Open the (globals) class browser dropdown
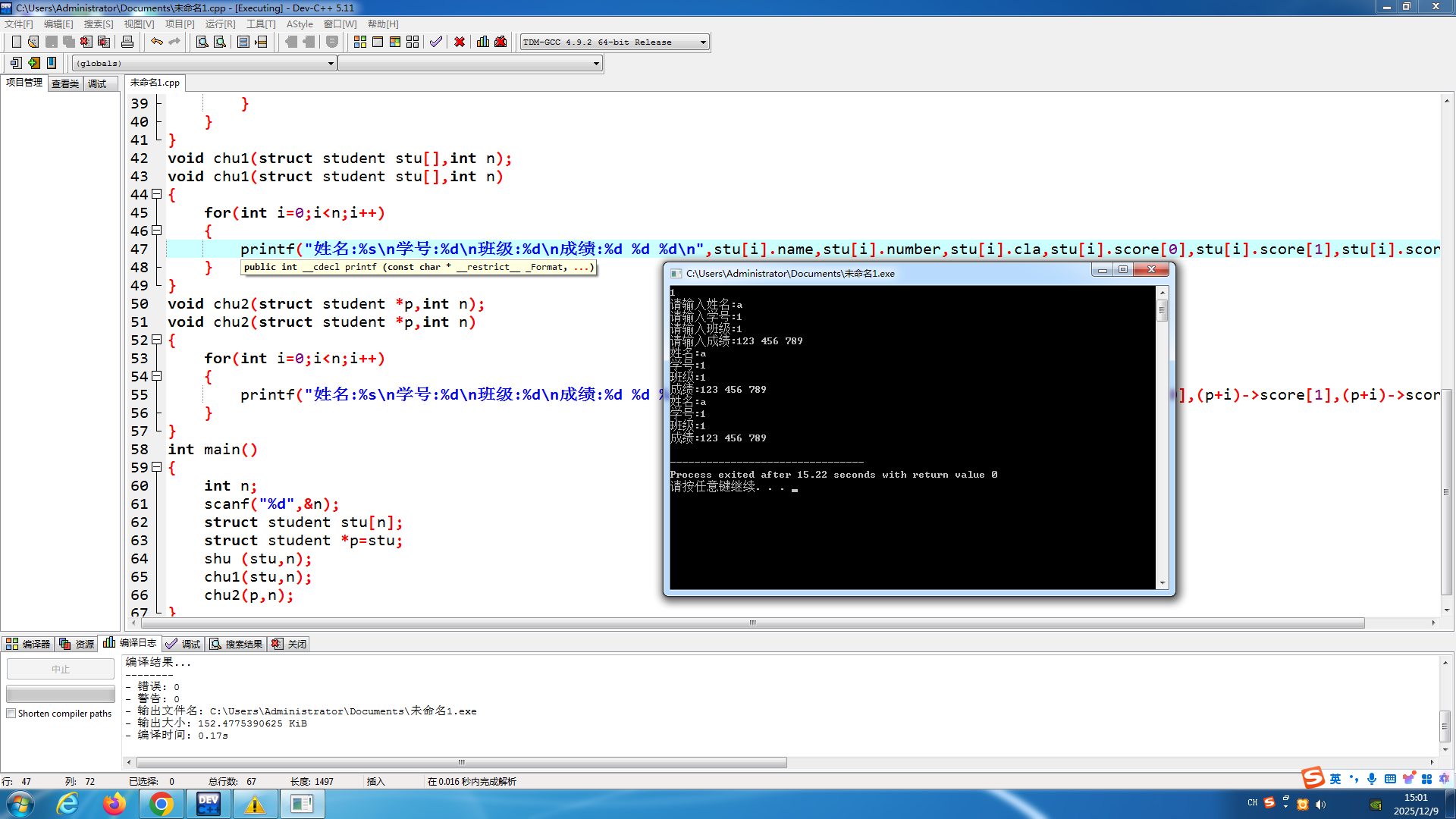The image size is (1456, 819). click(329, 63)
